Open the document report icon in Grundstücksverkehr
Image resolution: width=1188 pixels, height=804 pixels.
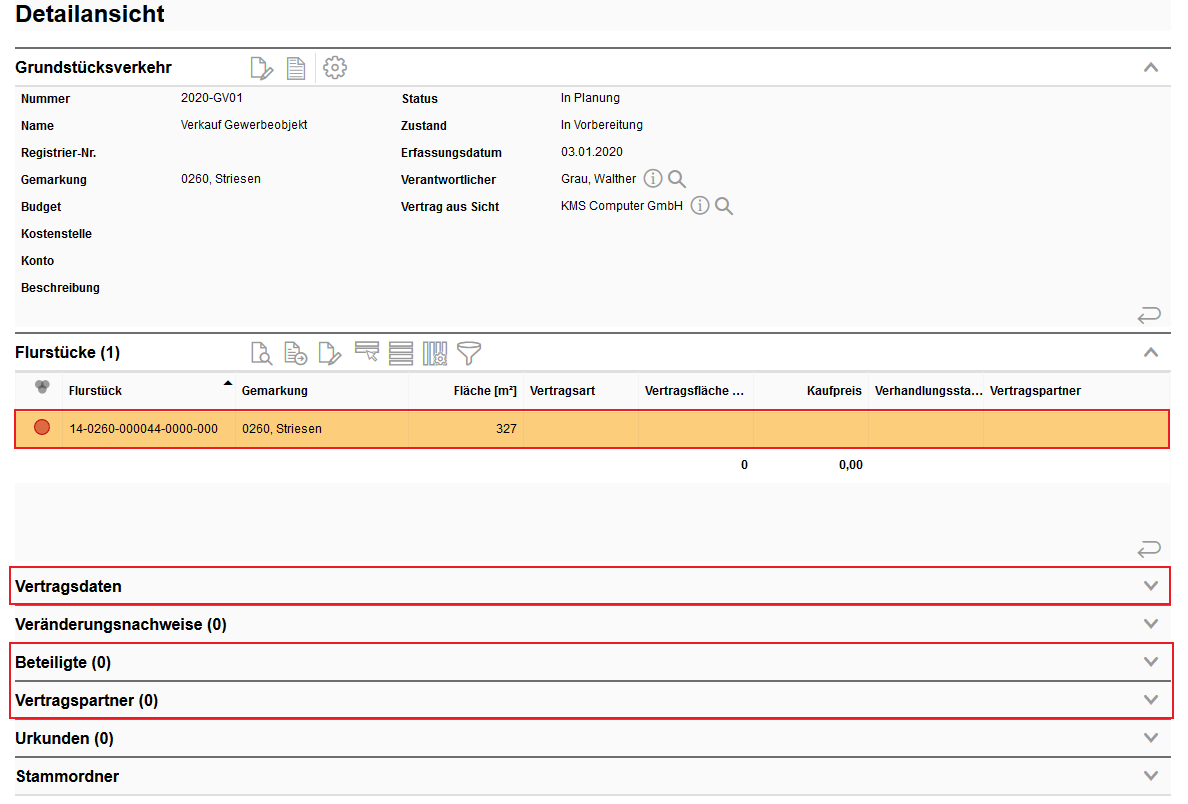pyautogui.click(x=296, y=68)
